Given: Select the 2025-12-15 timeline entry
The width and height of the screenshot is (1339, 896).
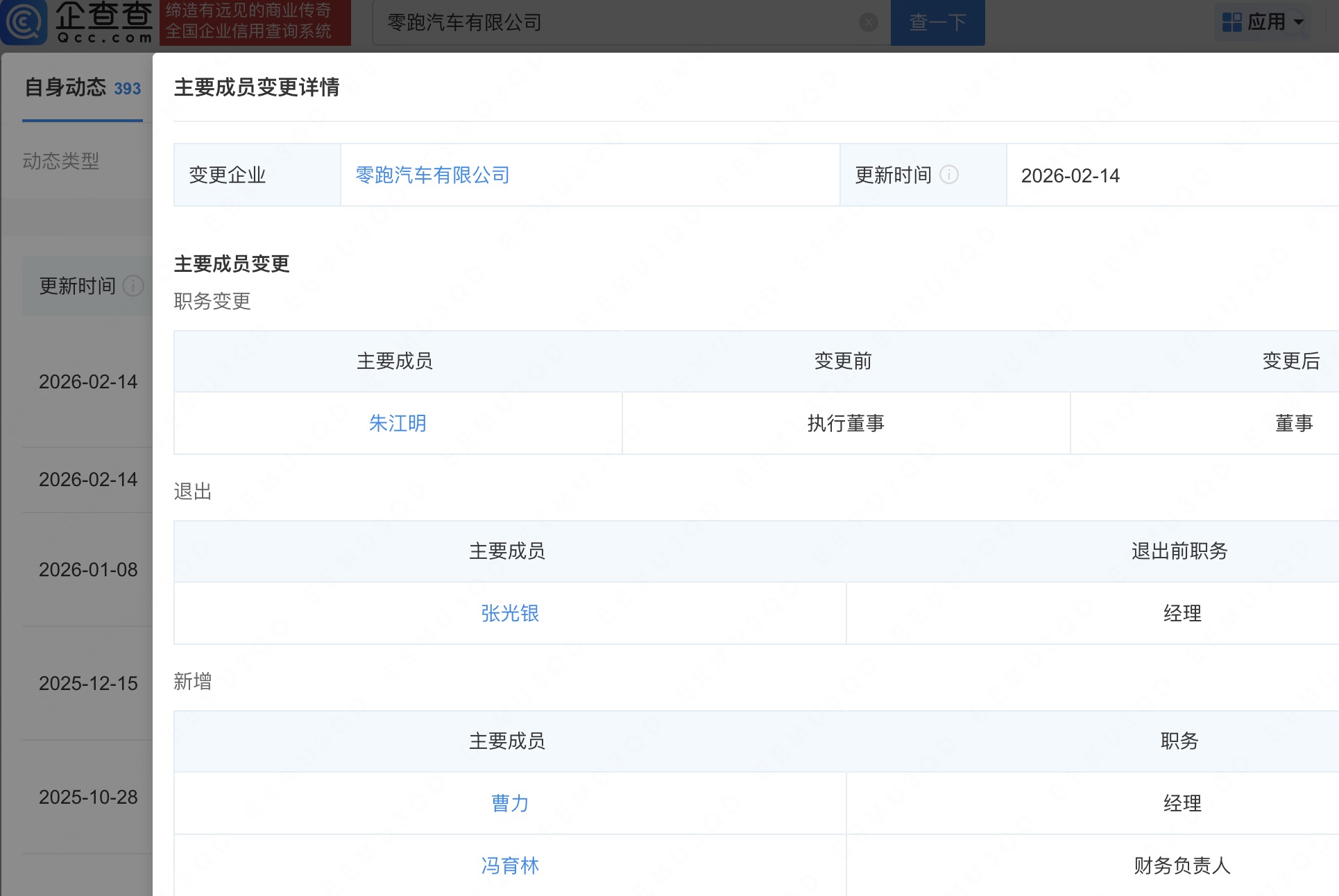Looking at the screenshot, I should (88, 684).
